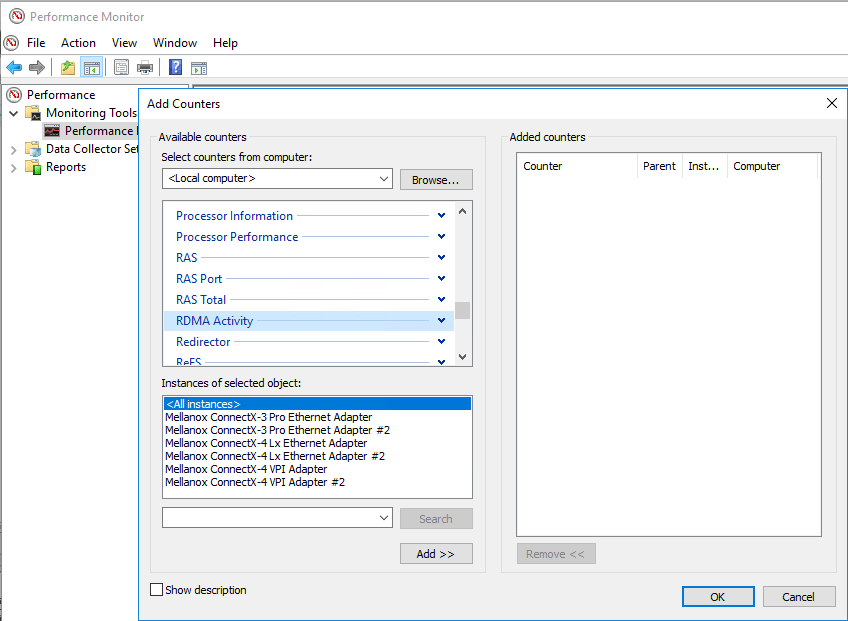Expand the Processor Performance counter group

point(441,236)
